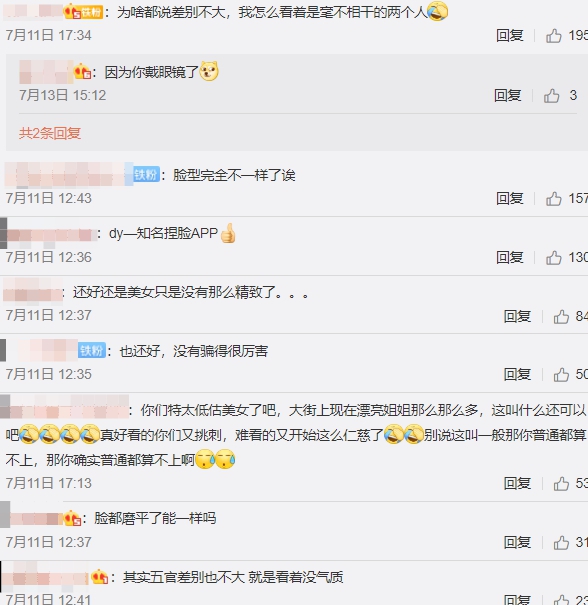Screen dimensions: 588x605
Task: Like the comment '脸型完全不一样了诶'
Action: click(x=554, y=199)
